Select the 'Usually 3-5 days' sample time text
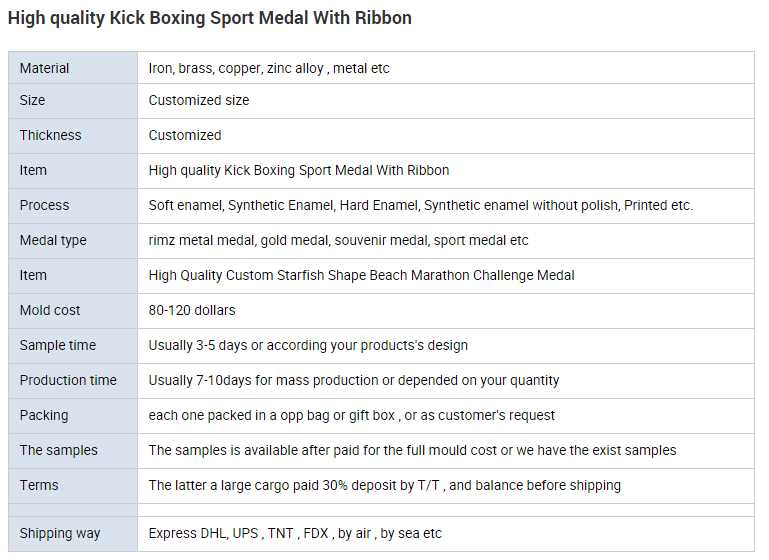The width and height of the screenshot is (769, 560). (x=308, y=345)
